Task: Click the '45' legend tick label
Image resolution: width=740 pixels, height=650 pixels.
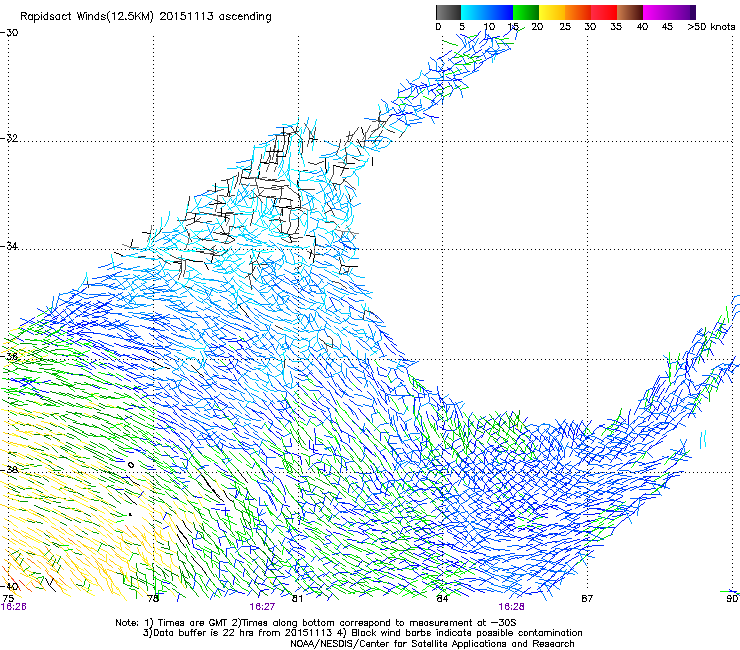Action: (x=667, y=27)
